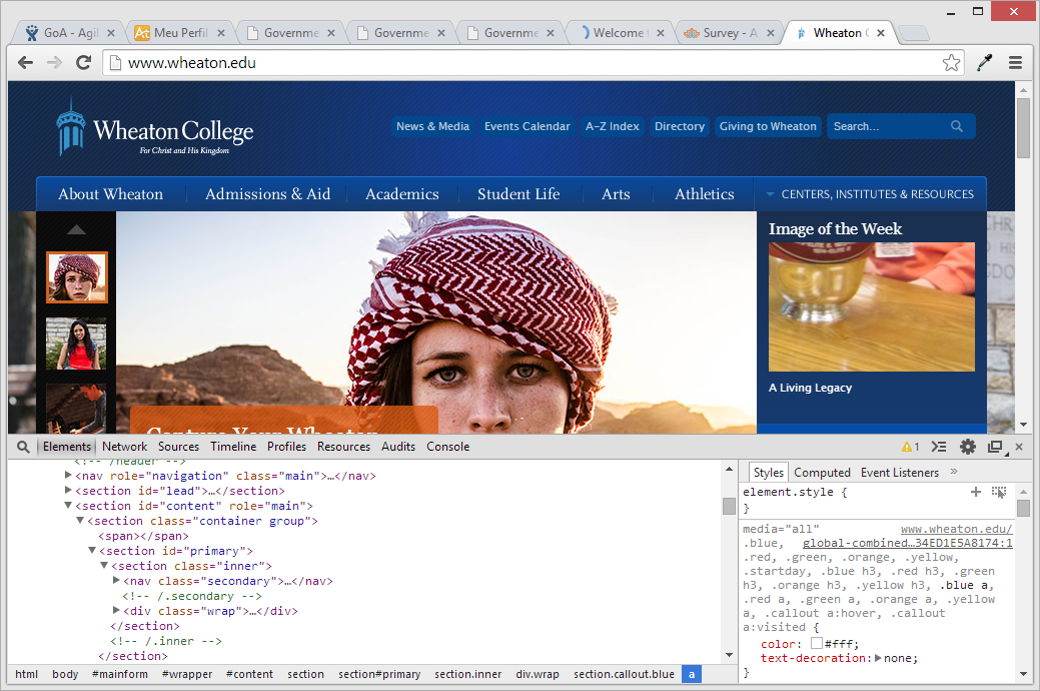Select the inspect element magnifier in DevTools
1040x691 pixels.
(x=22, y=446)
